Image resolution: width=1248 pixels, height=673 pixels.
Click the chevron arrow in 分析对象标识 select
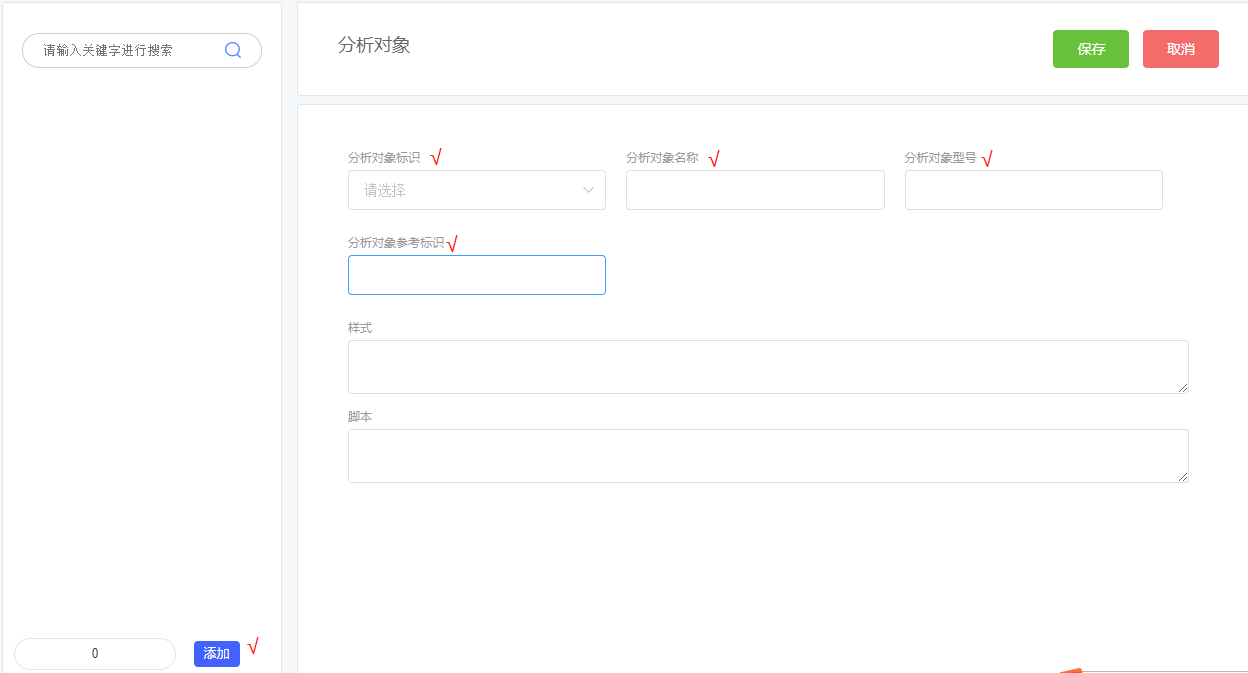pos(589,190)
